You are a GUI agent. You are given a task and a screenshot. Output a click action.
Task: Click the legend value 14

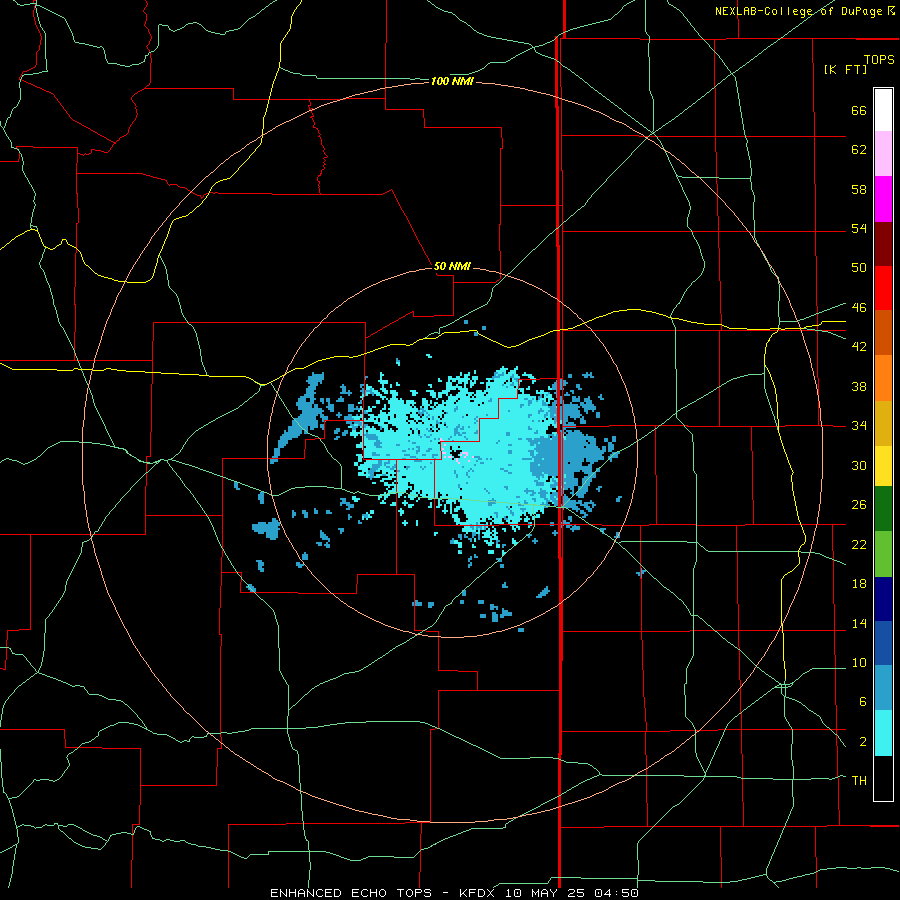tap(859, 623)
